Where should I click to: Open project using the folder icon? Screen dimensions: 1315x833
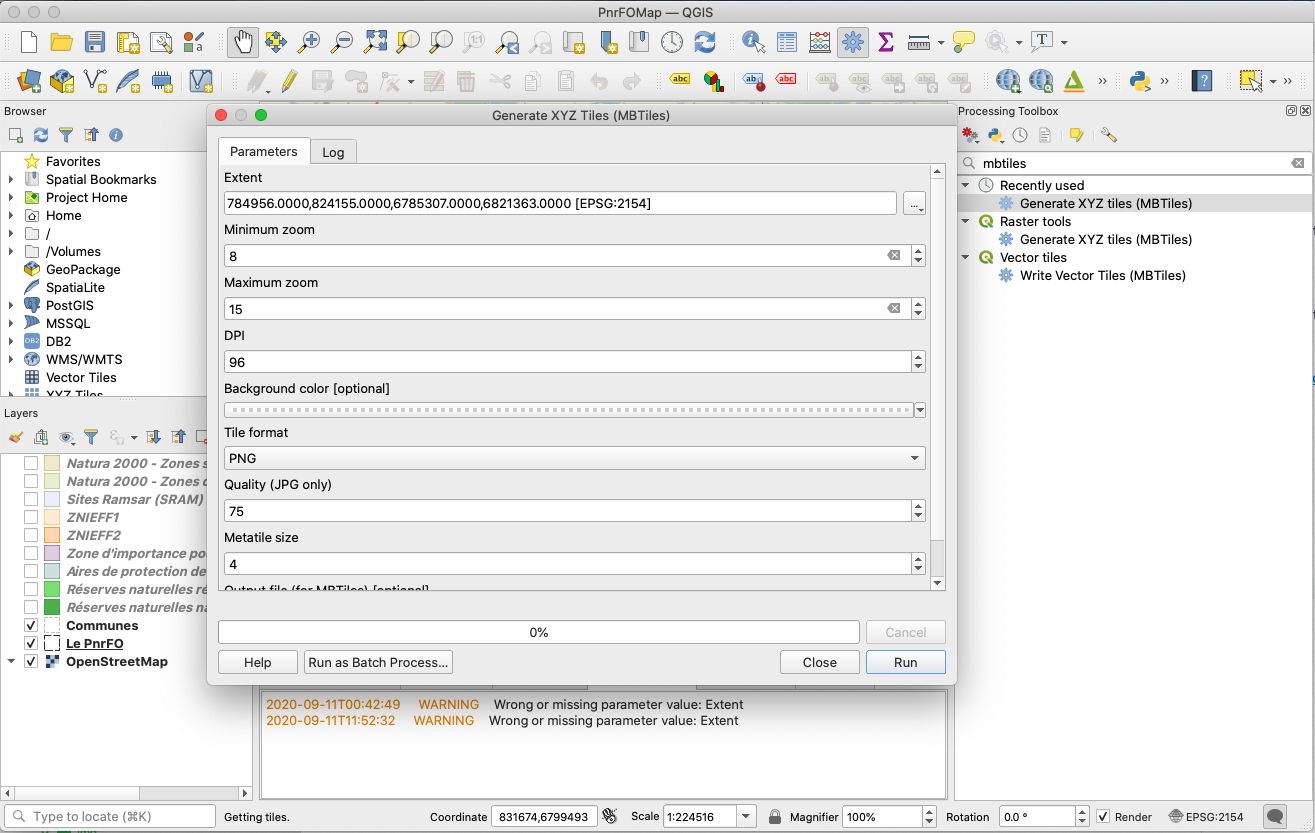coord(62,42)
